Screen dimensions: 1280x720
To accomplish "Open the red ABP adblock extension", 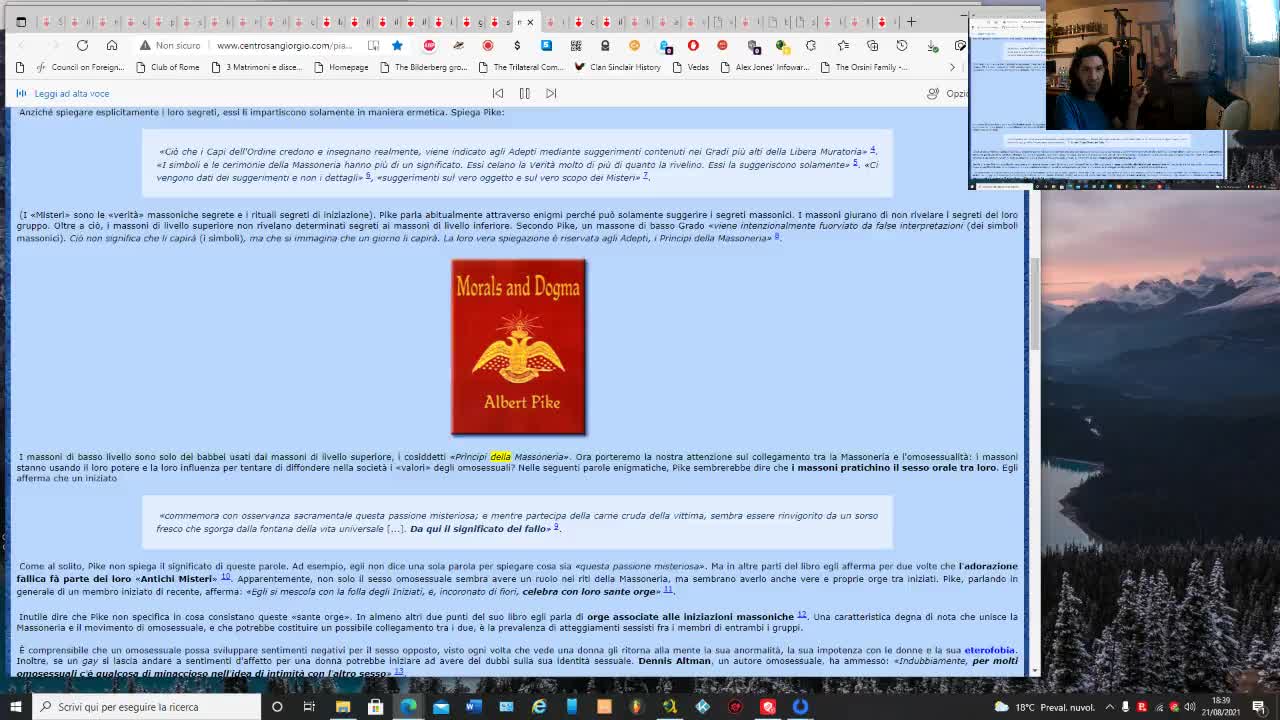I will point(429,45).
